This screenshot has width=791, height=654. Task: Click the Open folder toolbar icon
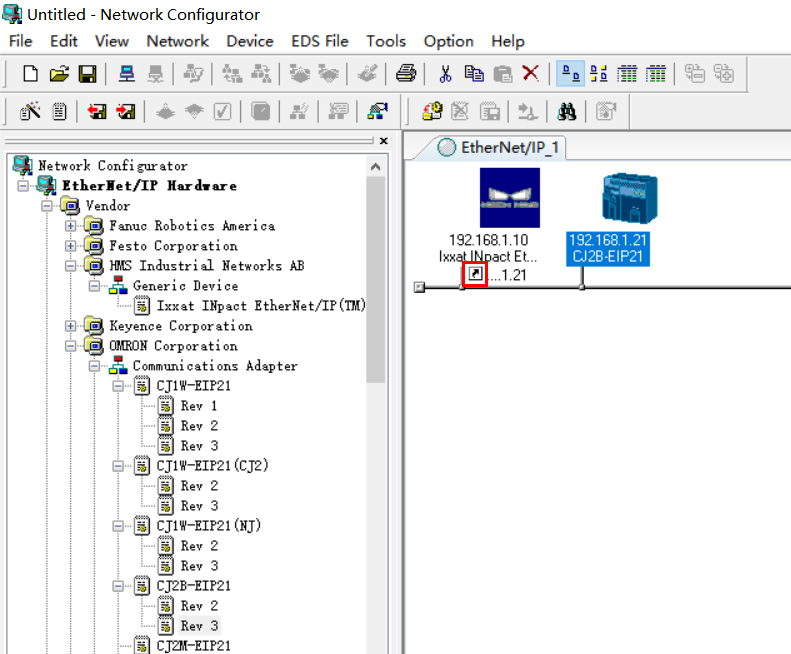[x=59, y=73]
